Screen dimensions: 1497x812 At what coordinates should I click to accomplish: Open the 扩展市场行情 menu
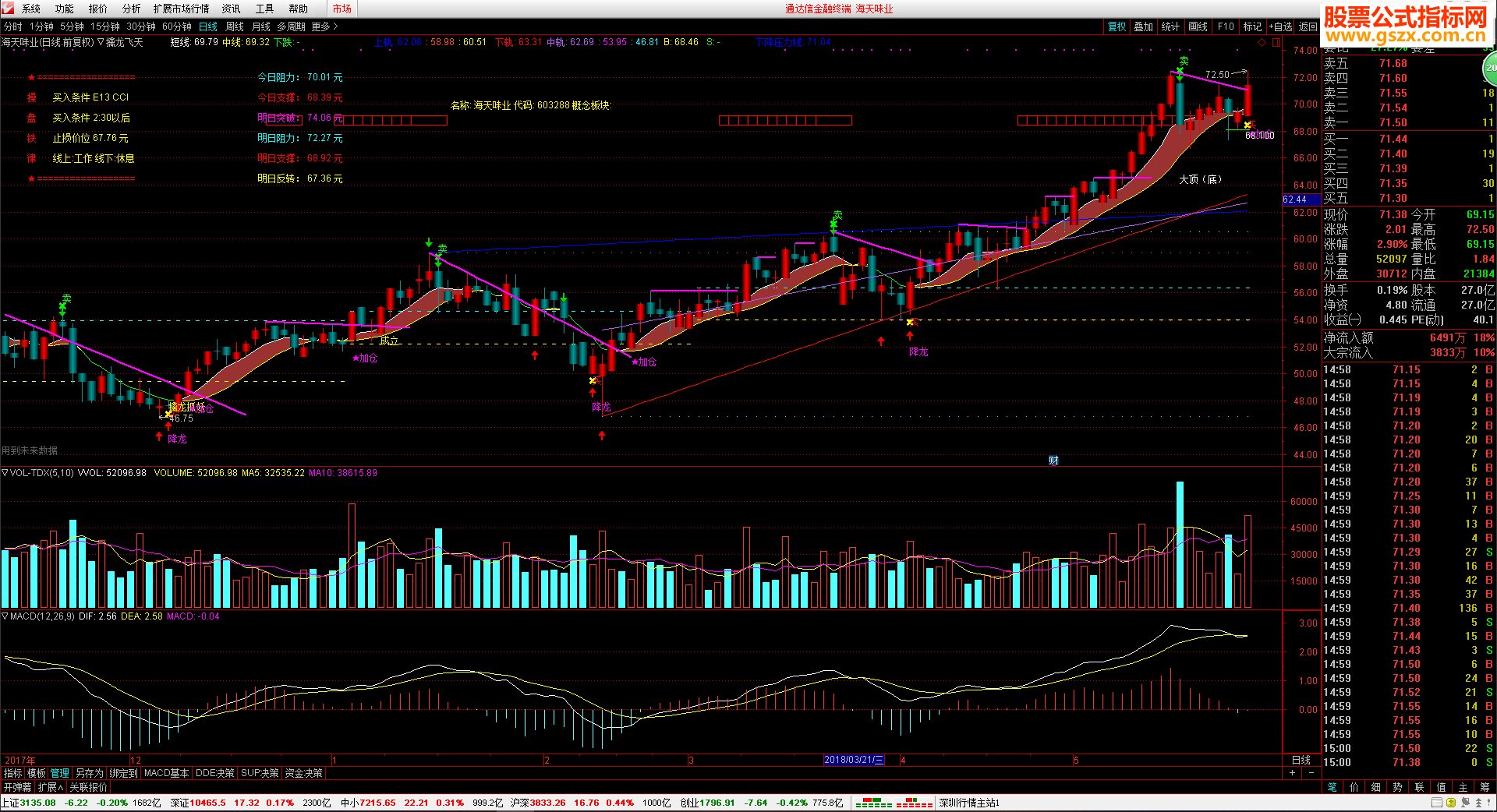[182, 9]
